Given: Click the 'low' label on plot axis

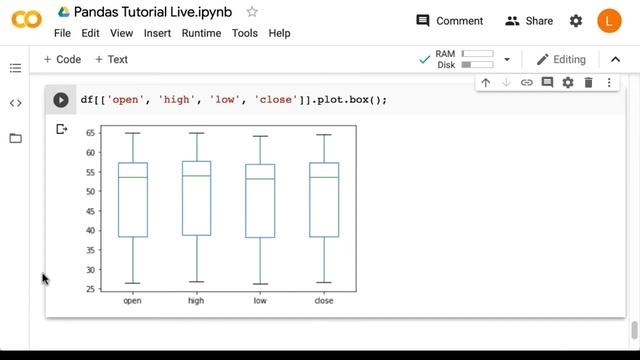Looking at the screenshot, I should [x=260, y=301].
